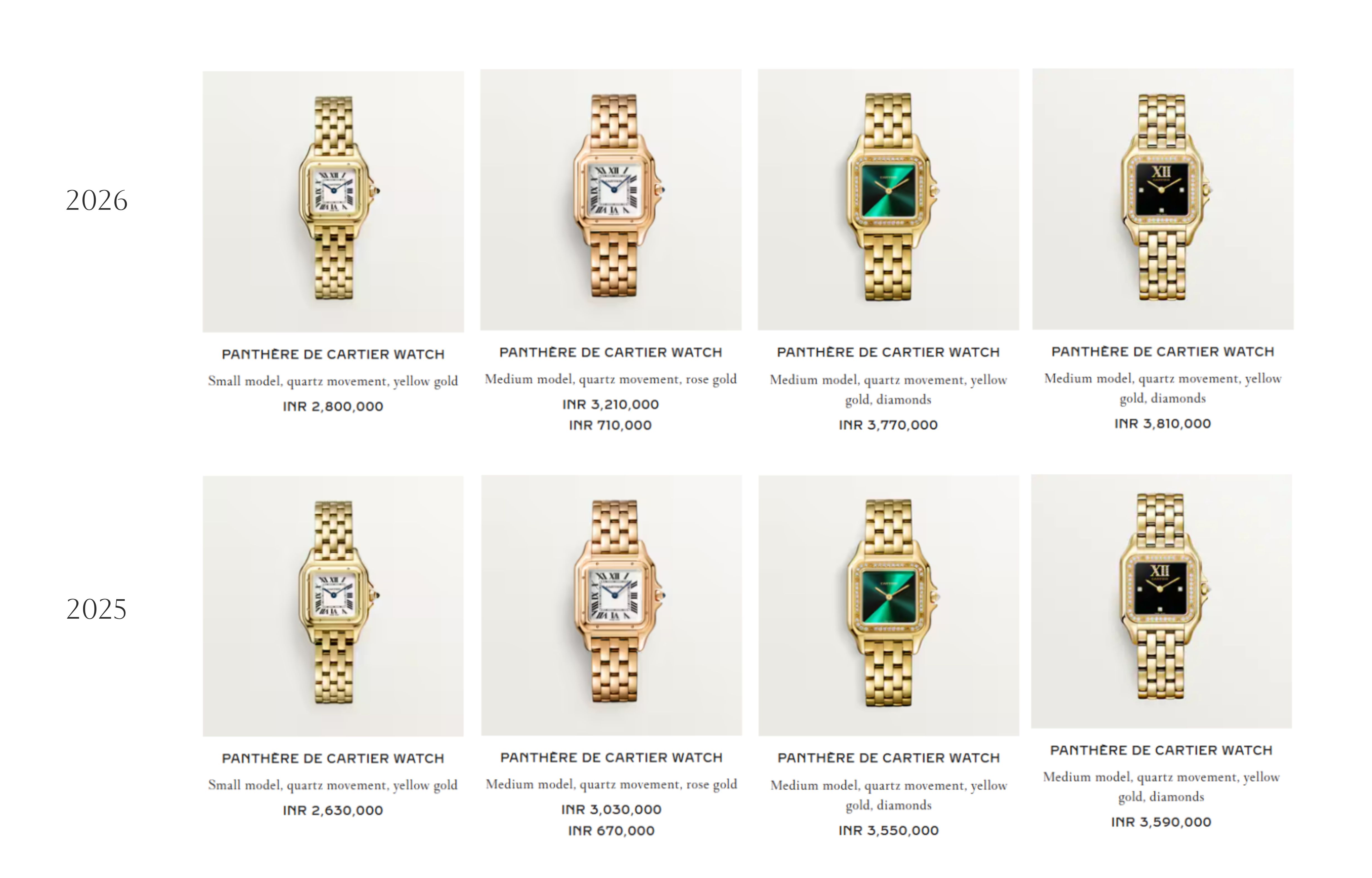Click the INR 3,210,000 price

point(611,404)
